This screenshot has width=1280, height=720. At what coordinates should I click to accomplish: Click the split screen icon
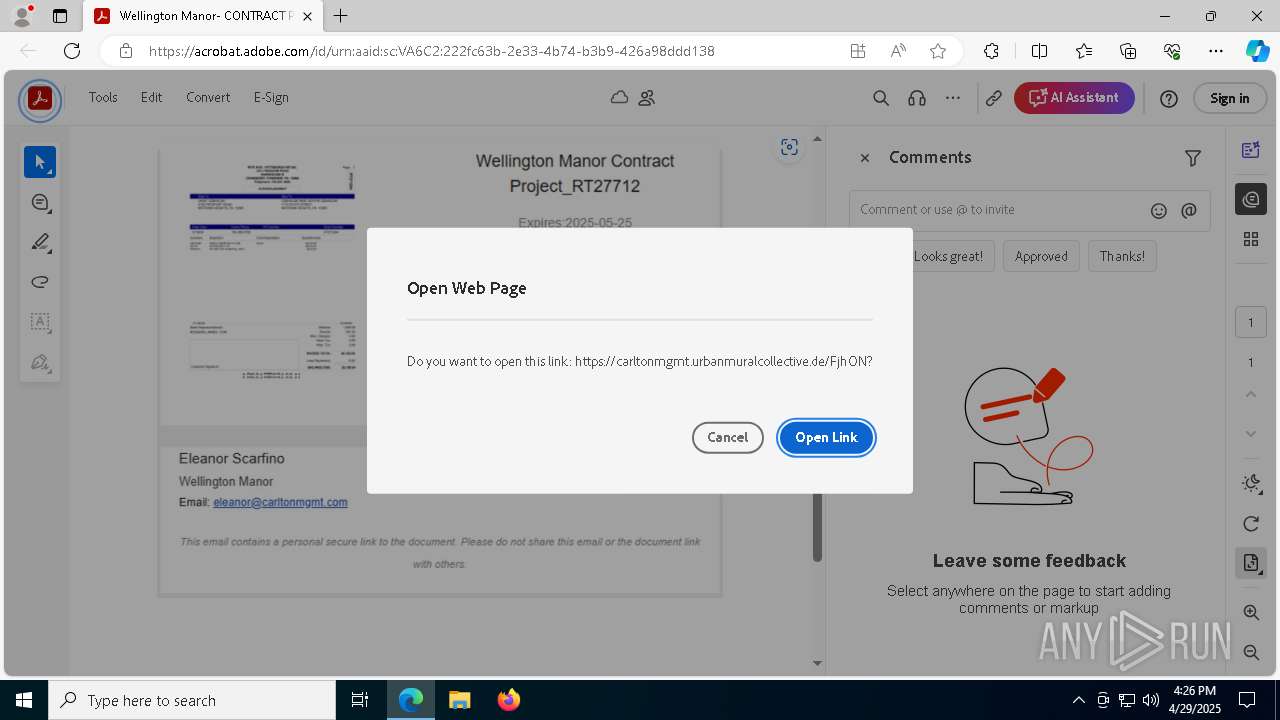(x=1040, y=51)
